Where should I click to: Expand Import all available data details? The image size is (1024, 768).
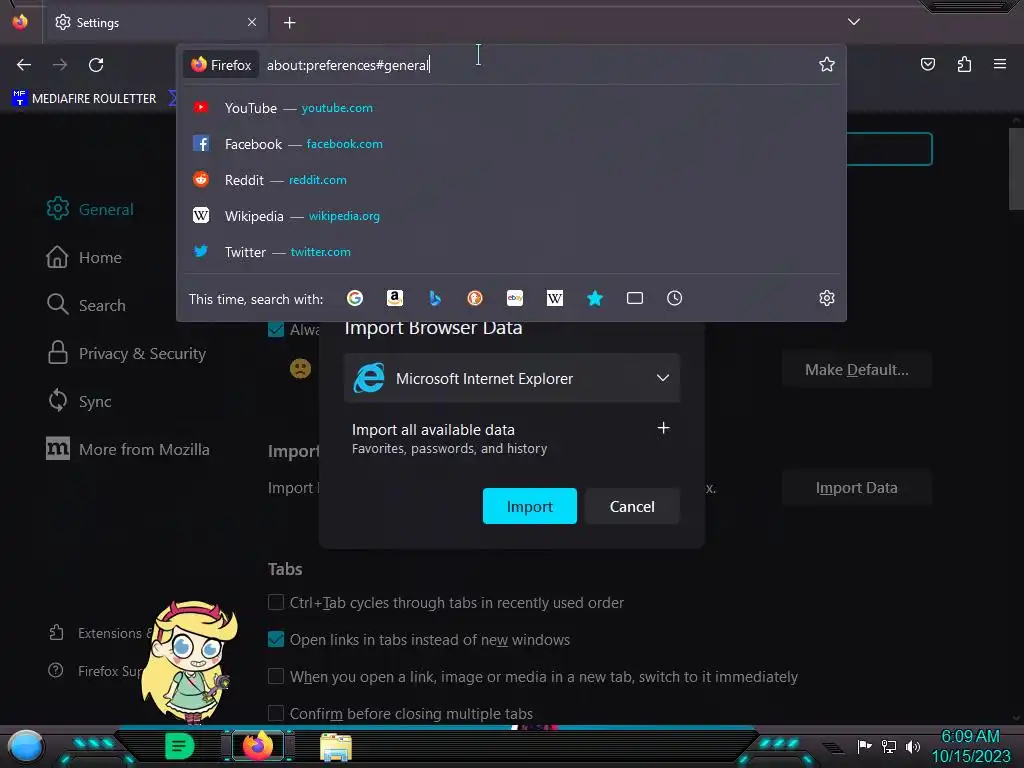pos(663,428)
